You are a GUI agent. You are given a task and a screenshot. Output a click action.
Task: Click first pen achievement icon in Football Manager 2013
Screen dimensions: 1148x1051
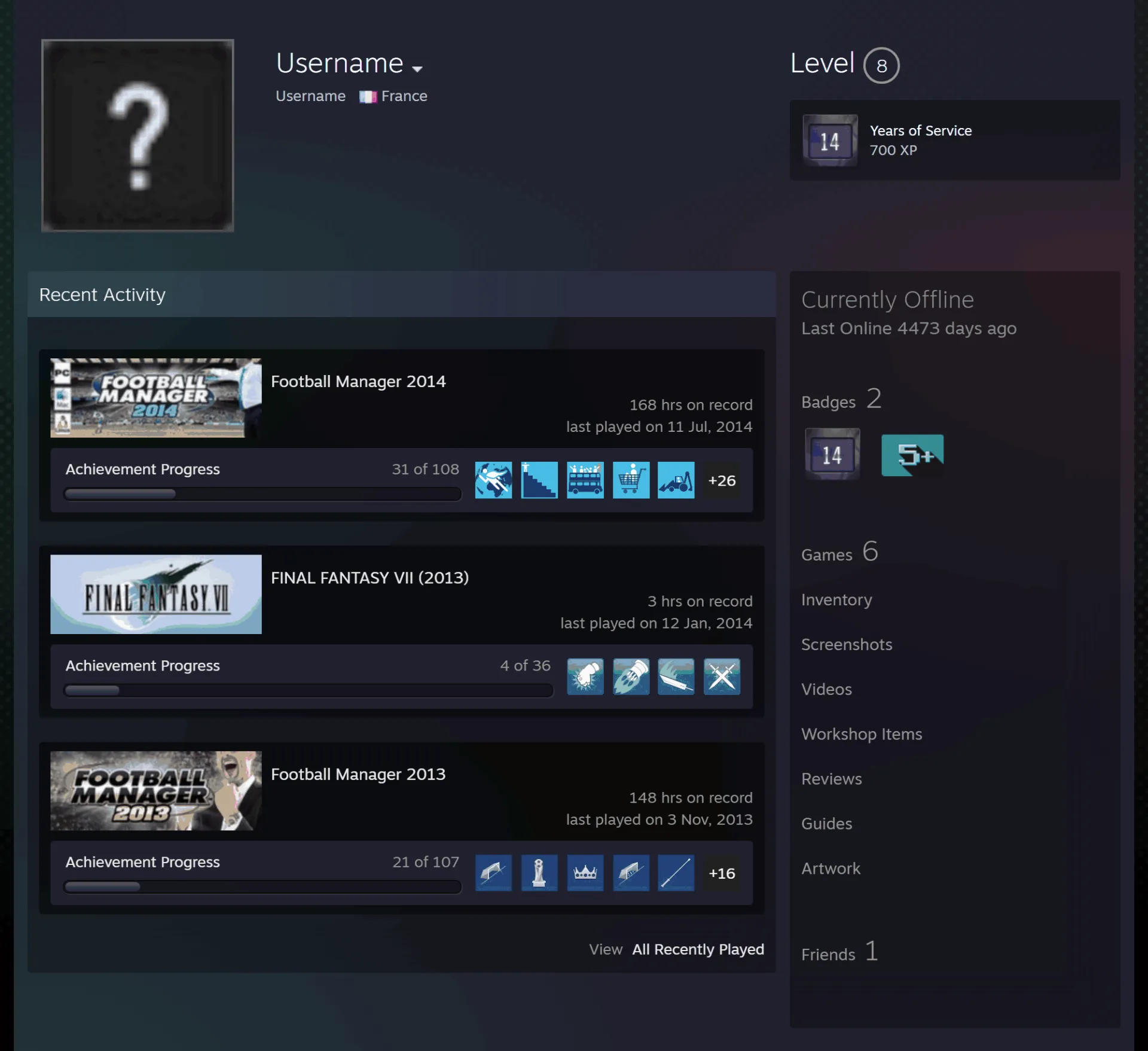(493, 873)
